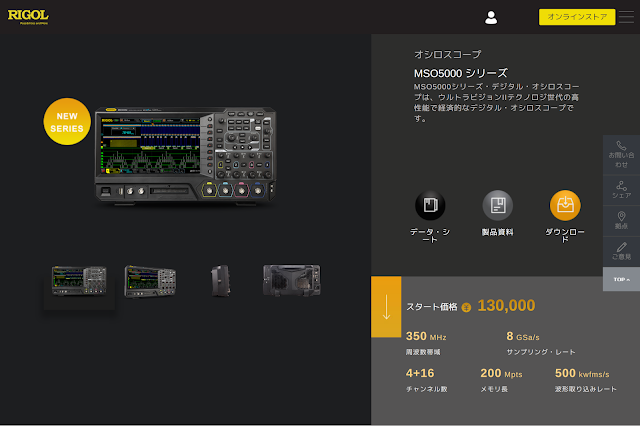Open the 製品資料 product materials icon
This screenshot has height=426, width=640.
click(498, 205)
